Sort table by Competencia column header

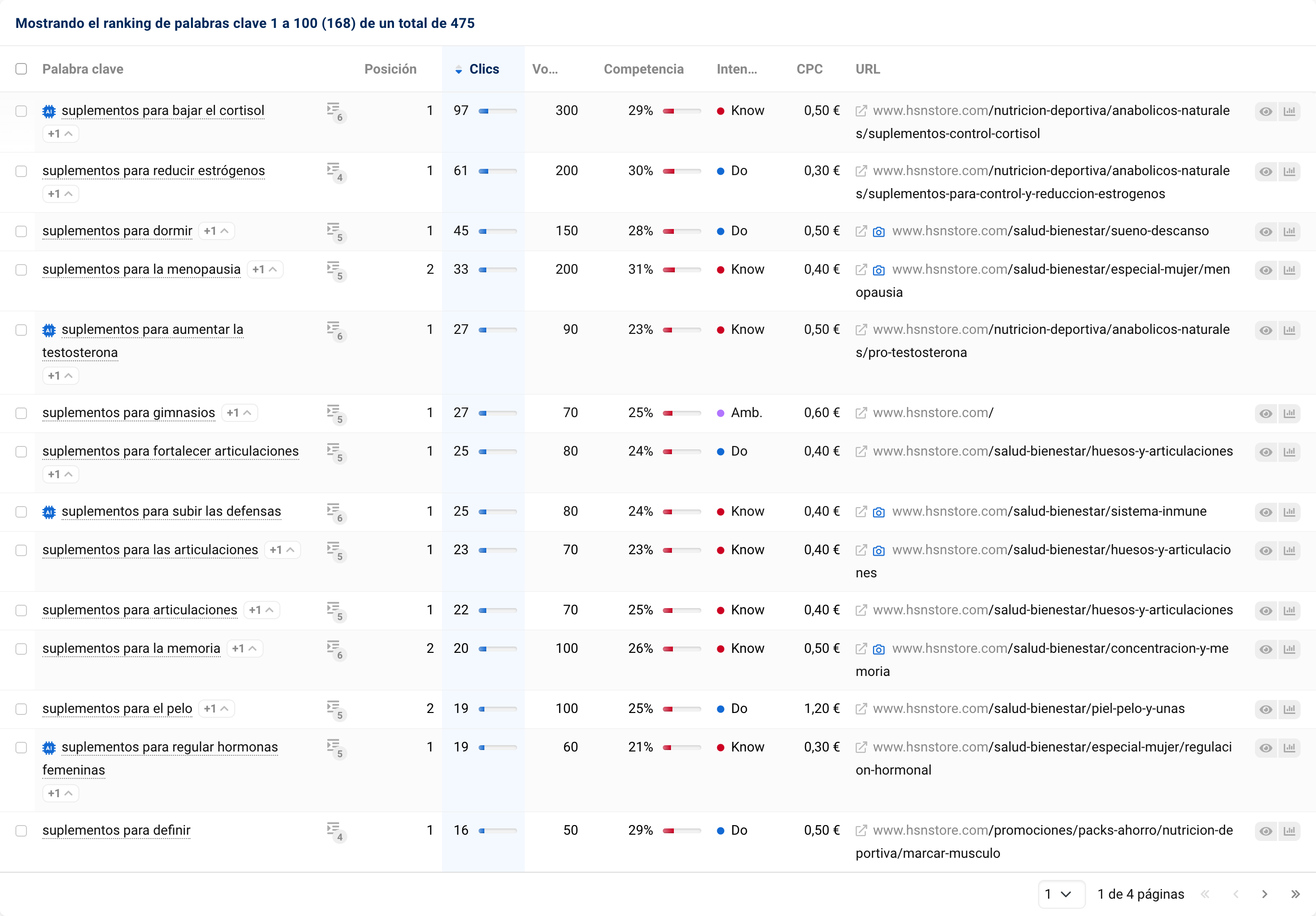pyautogui.click(x=643, y=69)
